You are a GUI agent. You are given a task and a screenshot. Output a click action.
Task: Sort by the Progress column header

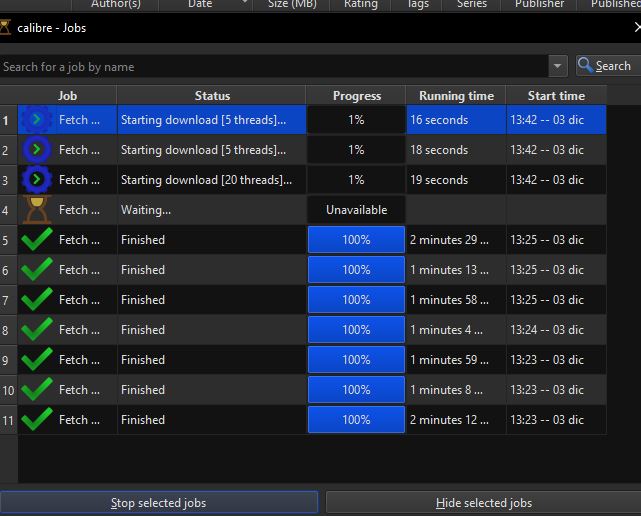pos(356,96)
